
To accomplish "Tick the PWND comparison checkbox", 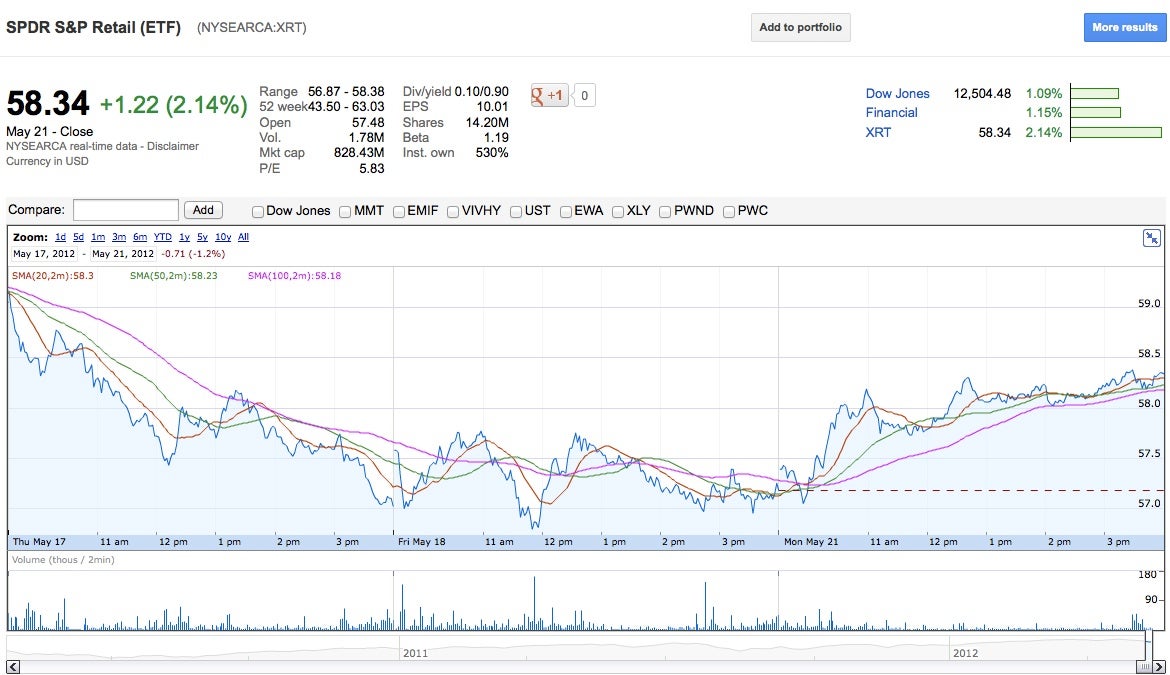I will click(x=665, y=212).
